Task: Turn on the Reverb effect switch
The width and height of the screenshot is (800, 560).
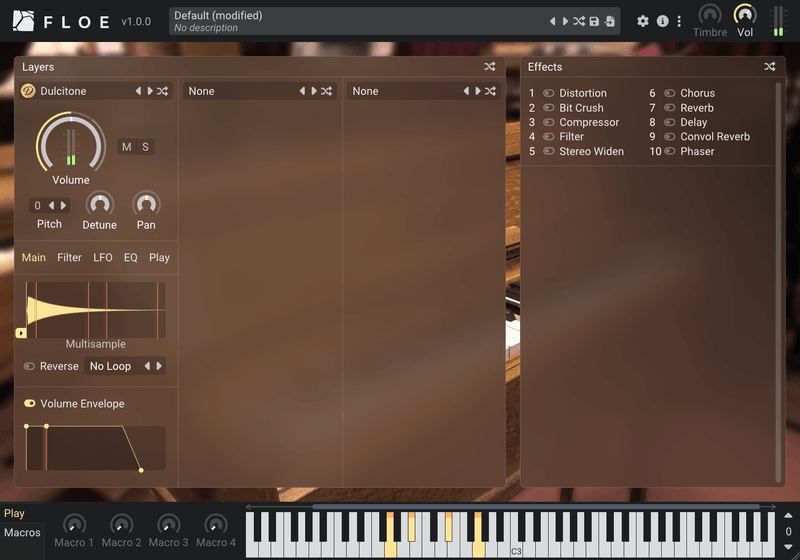Action: (670, 108)
